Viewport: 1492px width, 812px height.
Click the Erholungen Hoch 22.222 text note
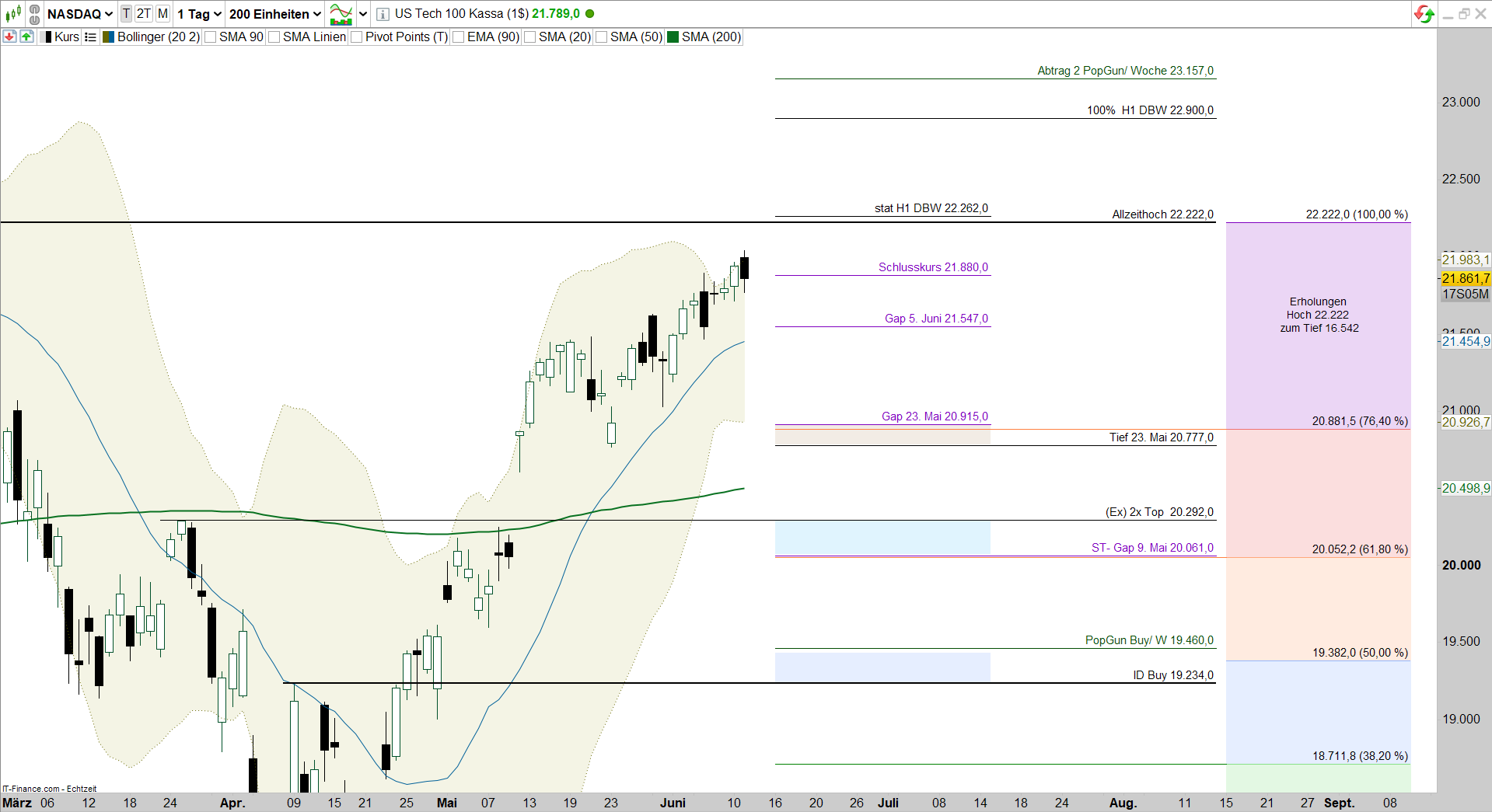(x=1319, y=315)
